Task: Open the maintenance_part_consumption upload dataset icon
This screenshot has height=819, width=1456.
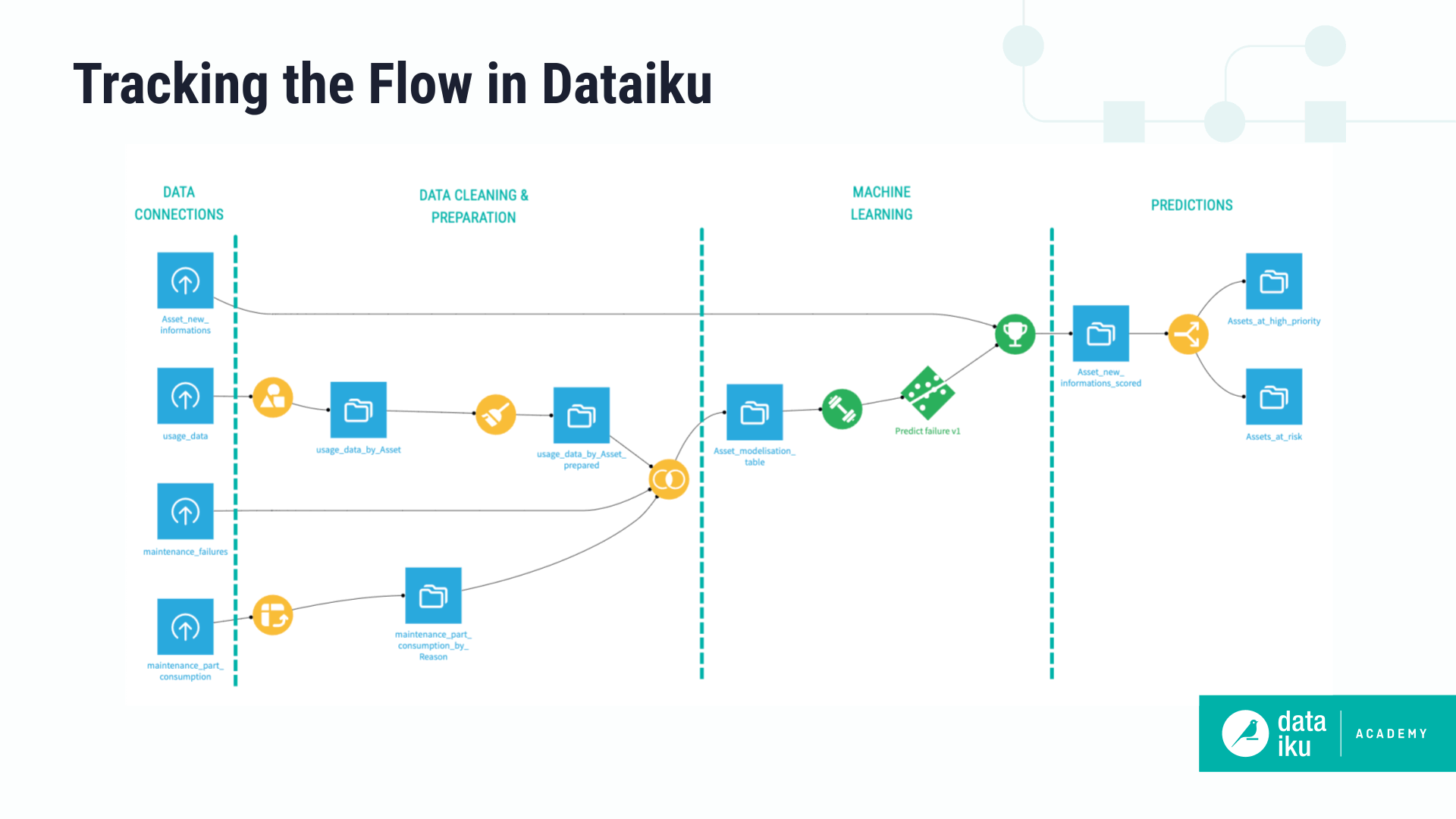Action: [x=185, y=626]
